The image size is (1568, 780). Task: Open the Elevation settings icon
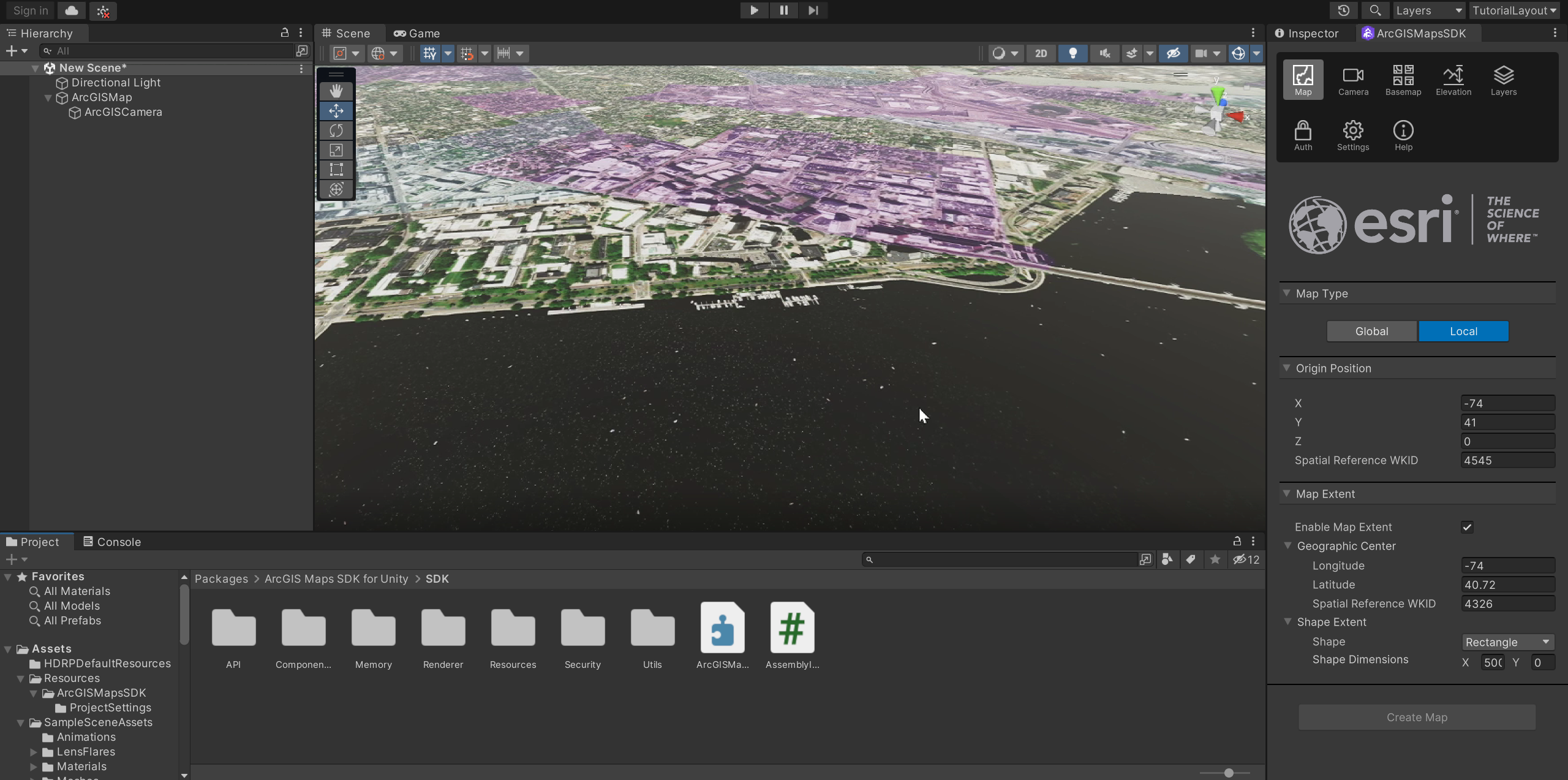[x=1453, y=80]
